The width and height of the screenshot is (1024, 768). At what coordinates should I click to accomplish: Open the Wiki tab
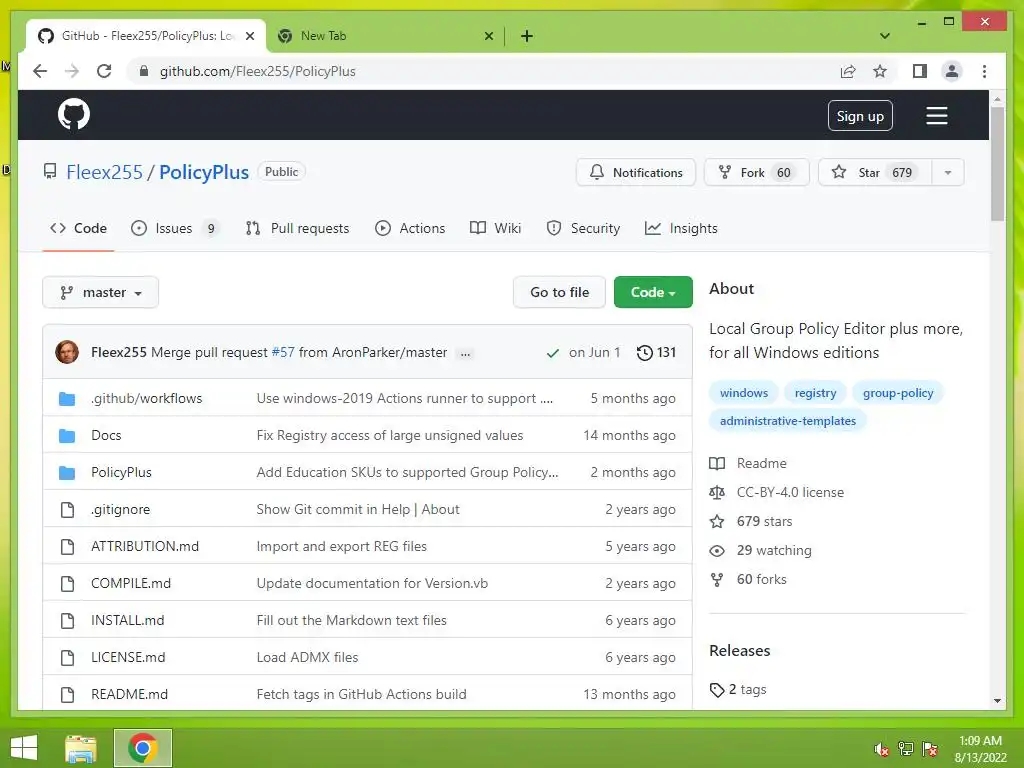(496, 228)
